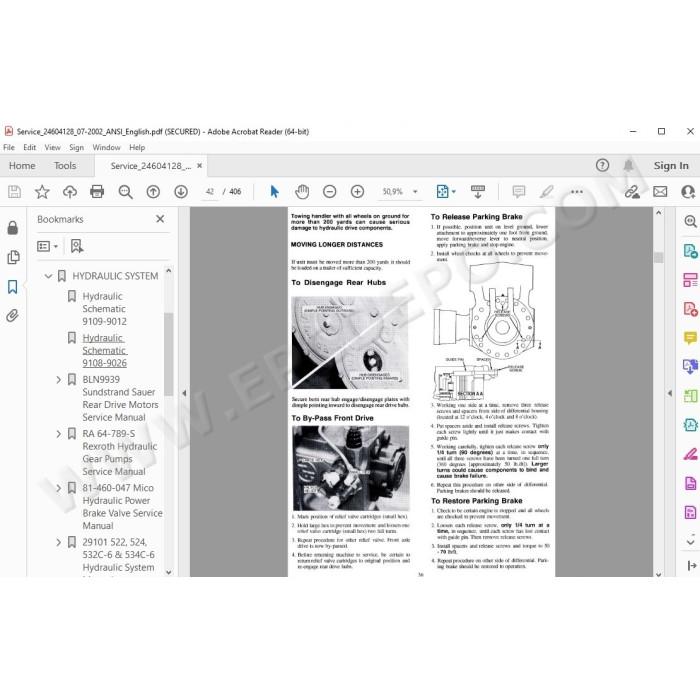Close the Bookmarks panel
This screenshot has width=700, height=700.
[x=160, y=219]
